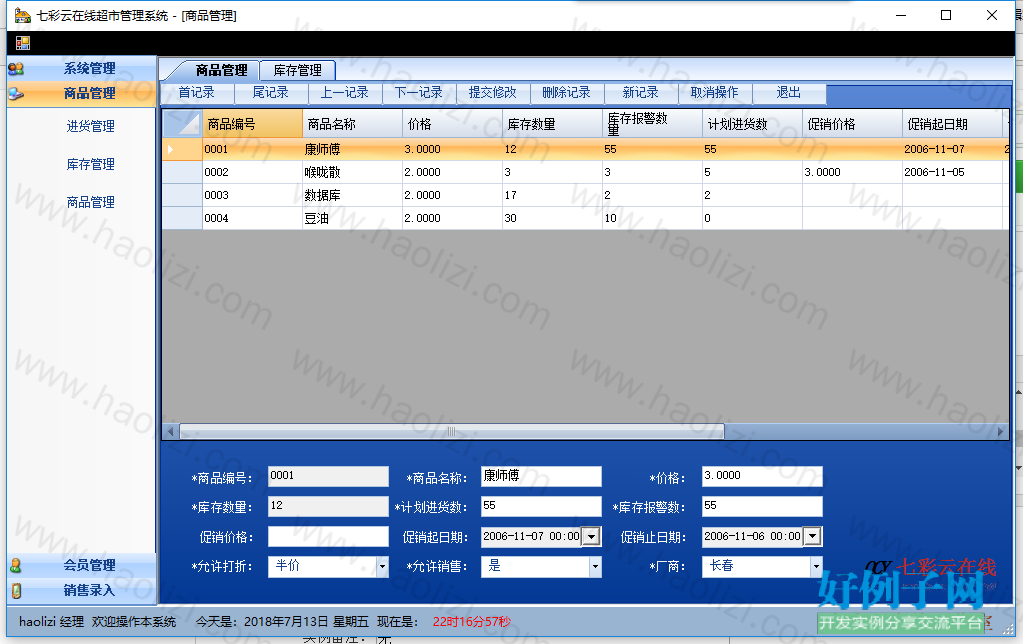Sort by 商品编号 column header
The image size is (1023, 644).
point(252,124)
